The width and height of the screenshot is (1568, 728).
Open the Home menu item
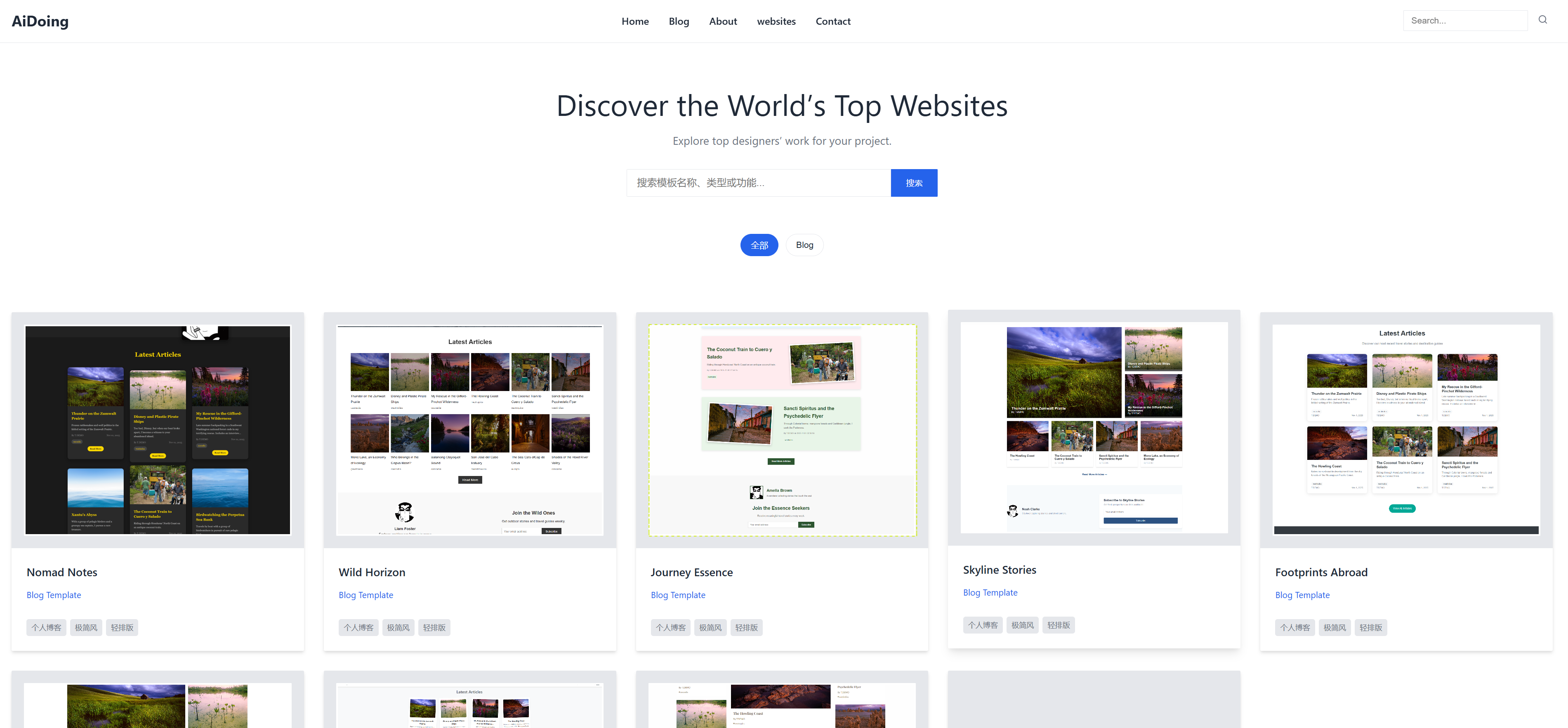point(635,21)
